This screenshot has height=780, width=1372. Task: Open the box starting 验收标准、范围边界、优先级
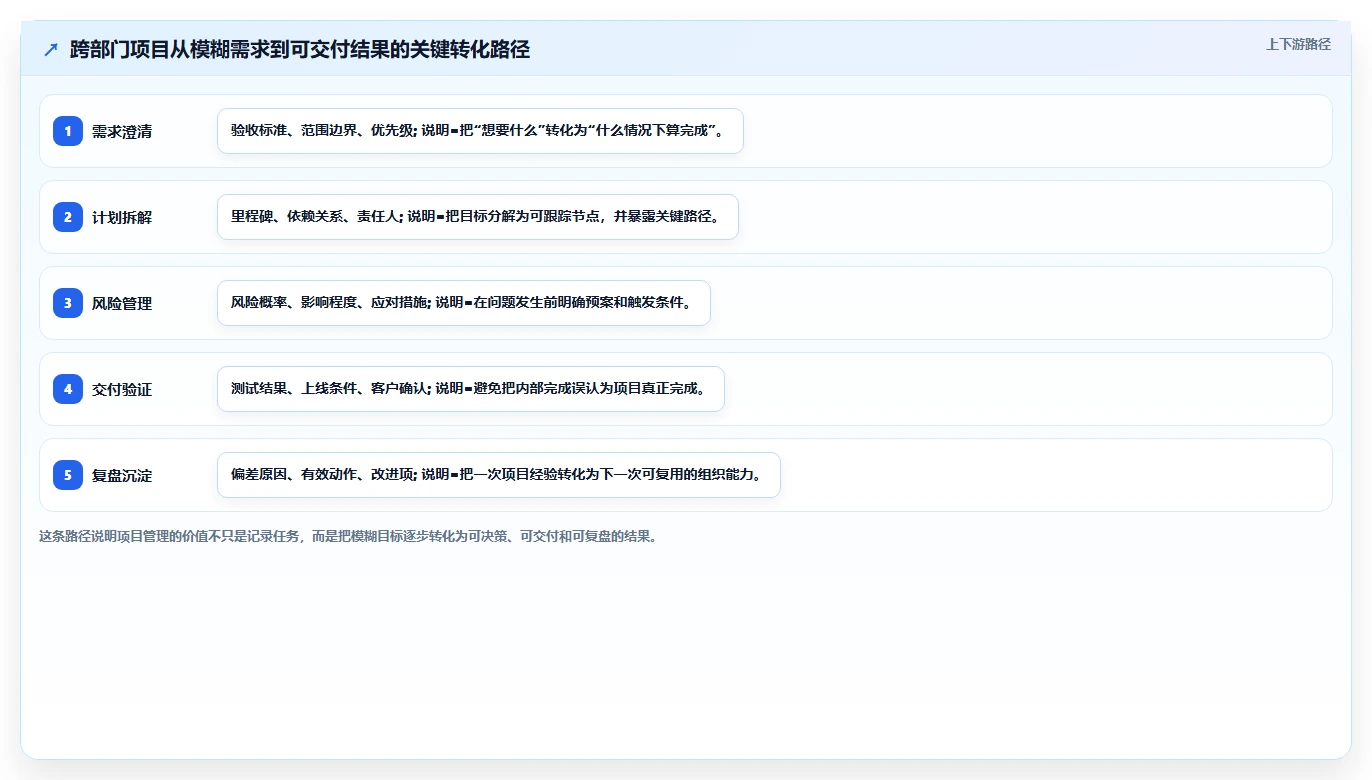point(480,131)
